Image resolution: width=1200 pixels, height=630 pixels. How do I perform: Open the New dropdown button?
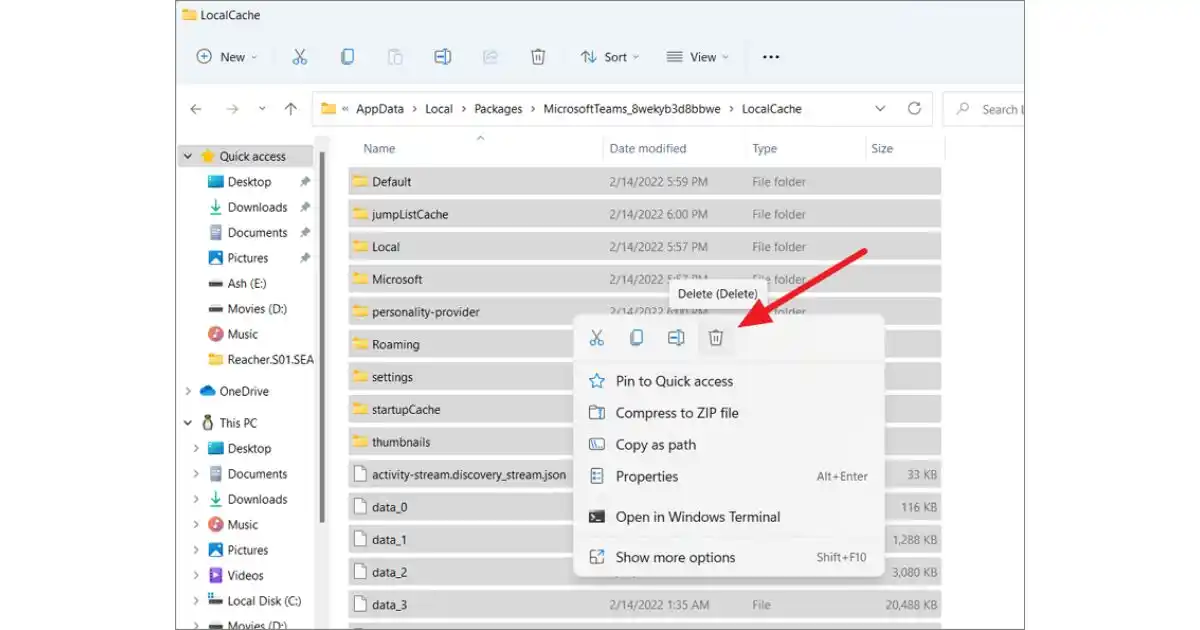pyautogui.click(x=227, y=57)
